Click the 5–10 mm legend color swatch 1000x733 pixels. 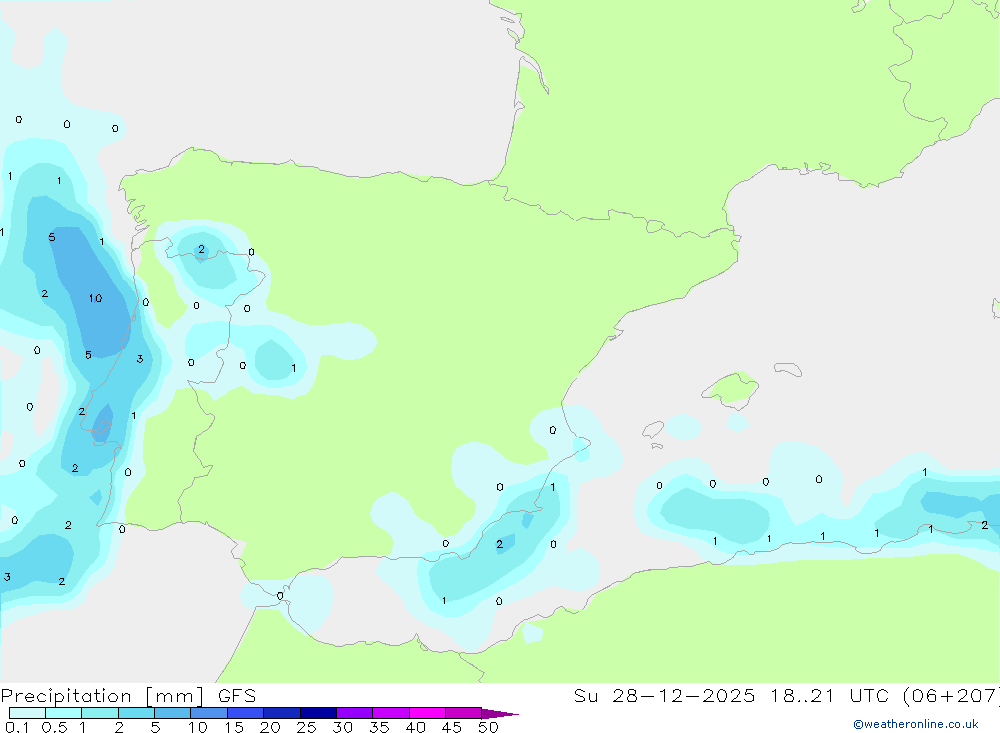(172, 713)
